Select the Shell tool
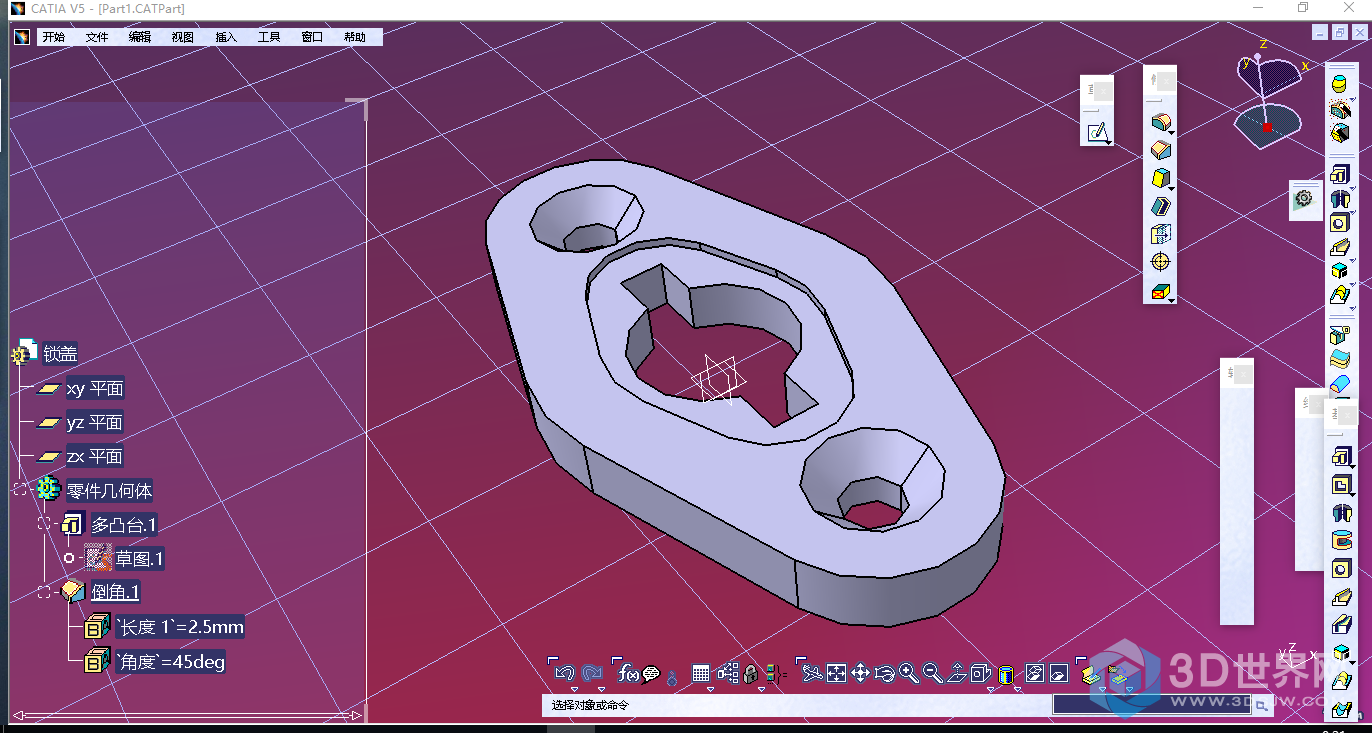This screenshot has height=733, width=1372. pyautogui.click(x=1160, y=207)
